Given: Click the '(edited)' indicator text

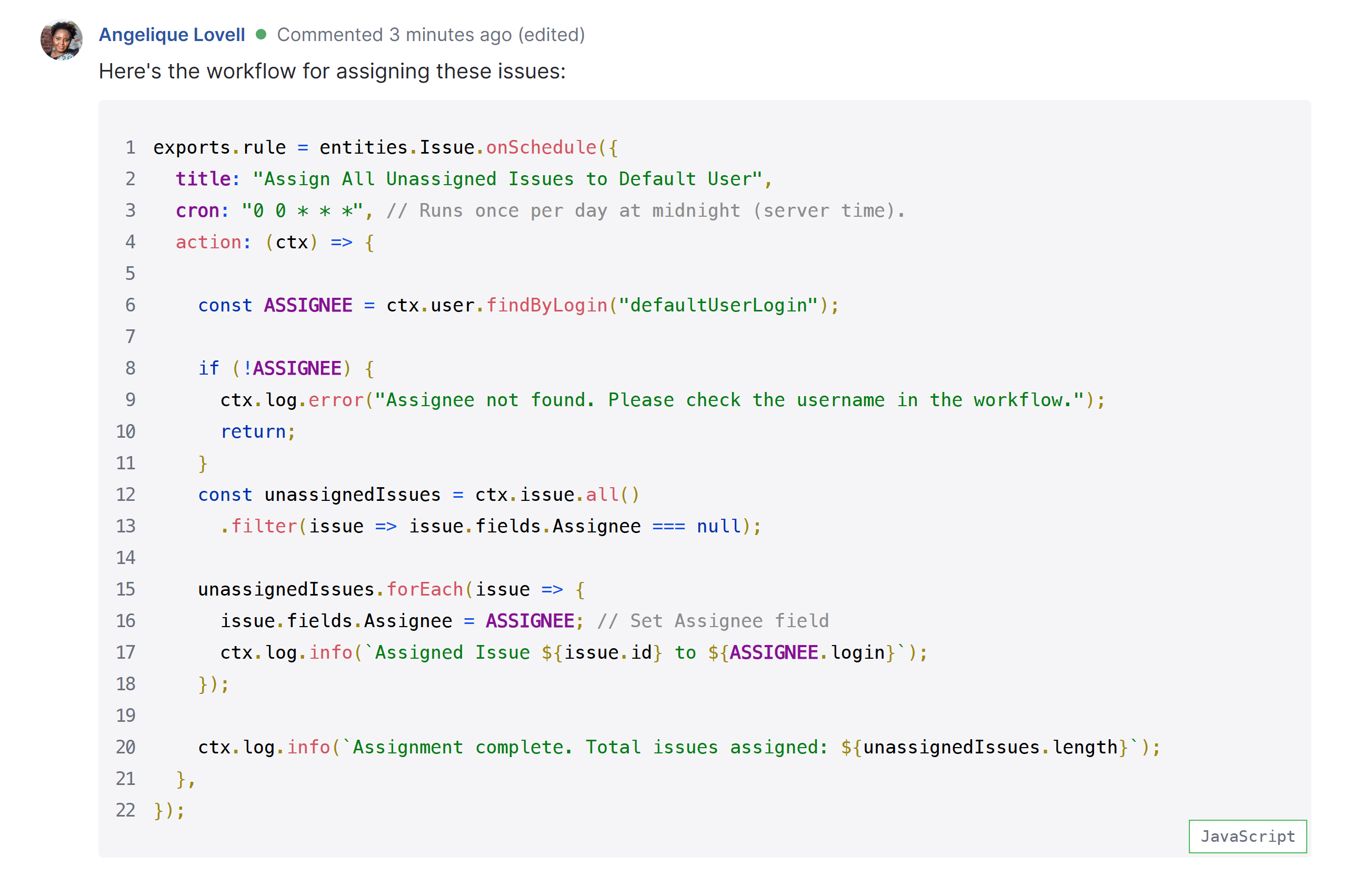Looking at the screenshot, I should coord(551,35).
